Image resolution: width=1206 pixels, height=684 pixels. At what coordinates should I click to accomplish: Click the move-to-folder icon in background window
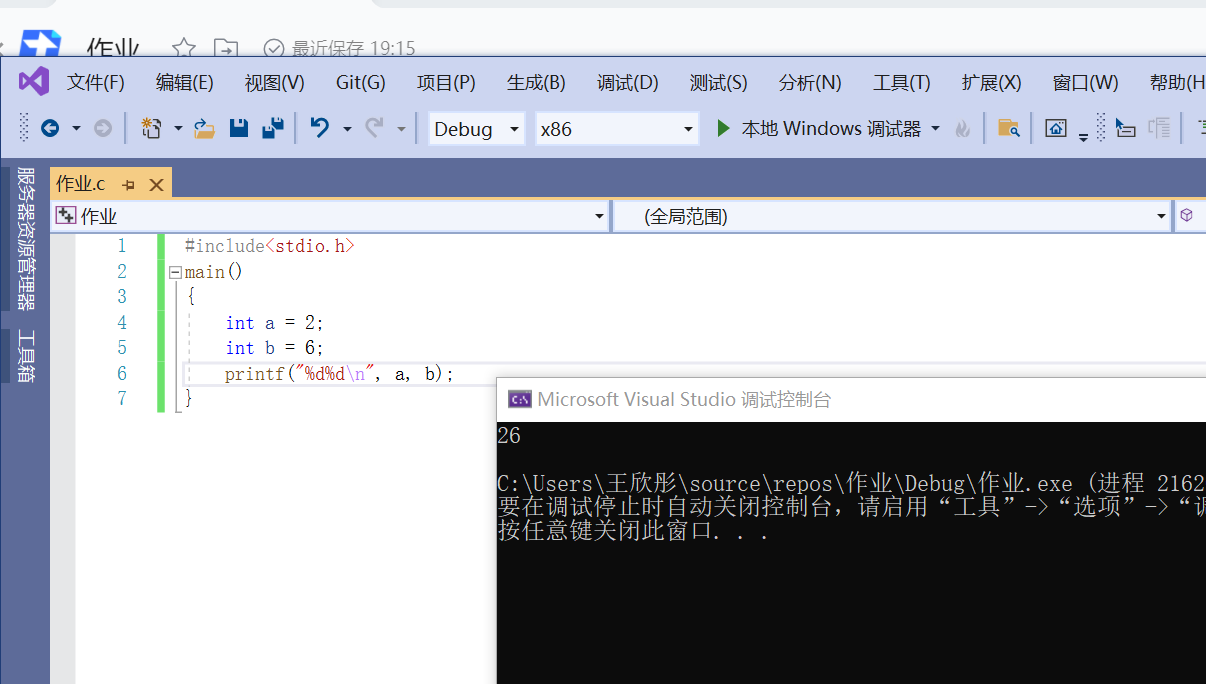[x=227, y=47]
